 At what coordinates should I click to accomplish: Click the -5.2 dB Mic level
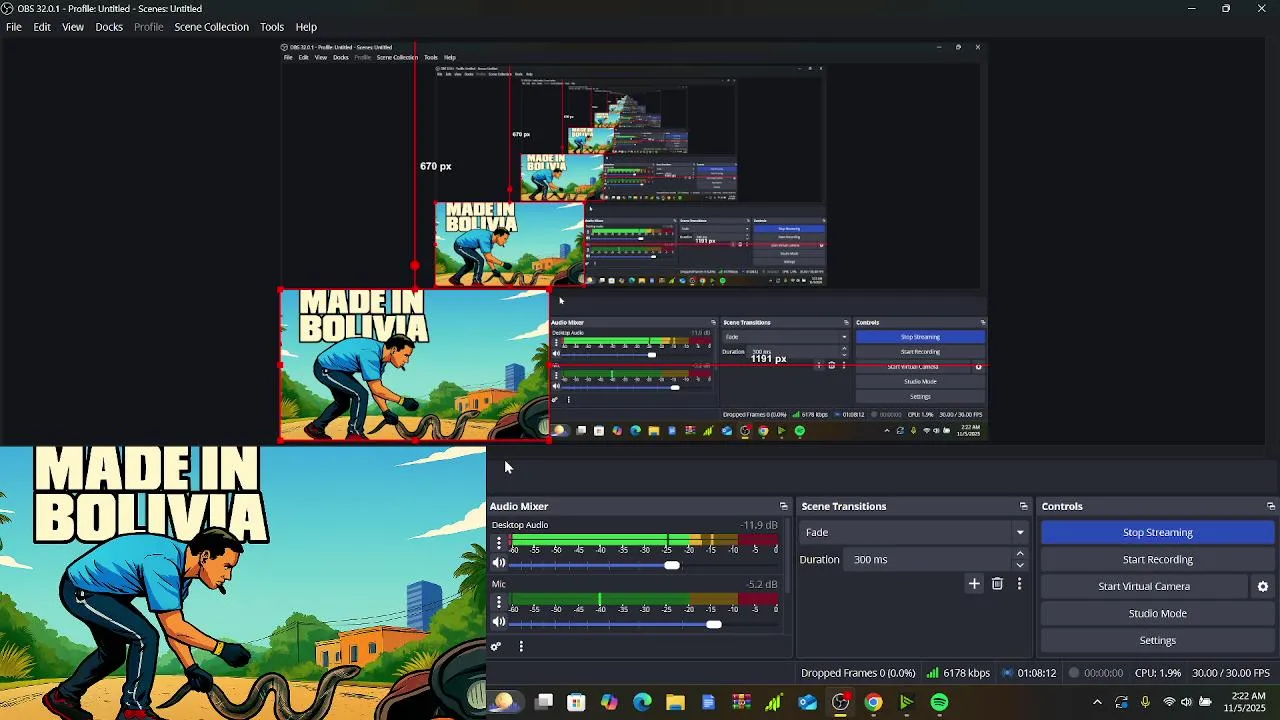click(x=762, y=584)
